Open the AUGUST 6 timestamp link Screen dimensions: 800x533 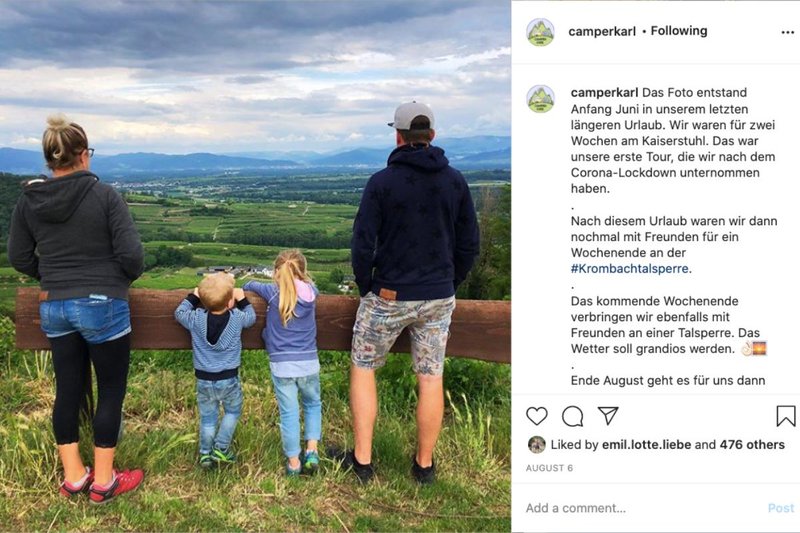click(549, 468)
